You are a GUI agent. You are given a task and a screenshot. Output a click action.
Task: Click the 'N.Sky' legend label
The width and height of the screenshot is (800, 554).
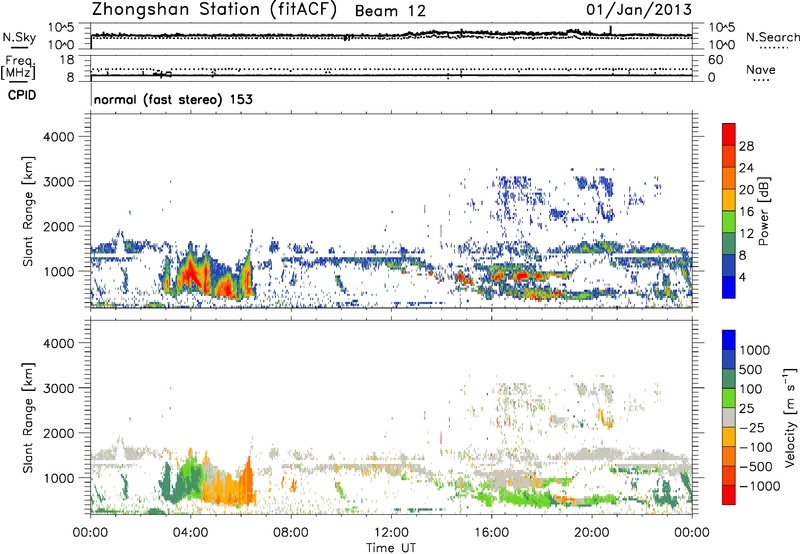(x=19, y=37)
